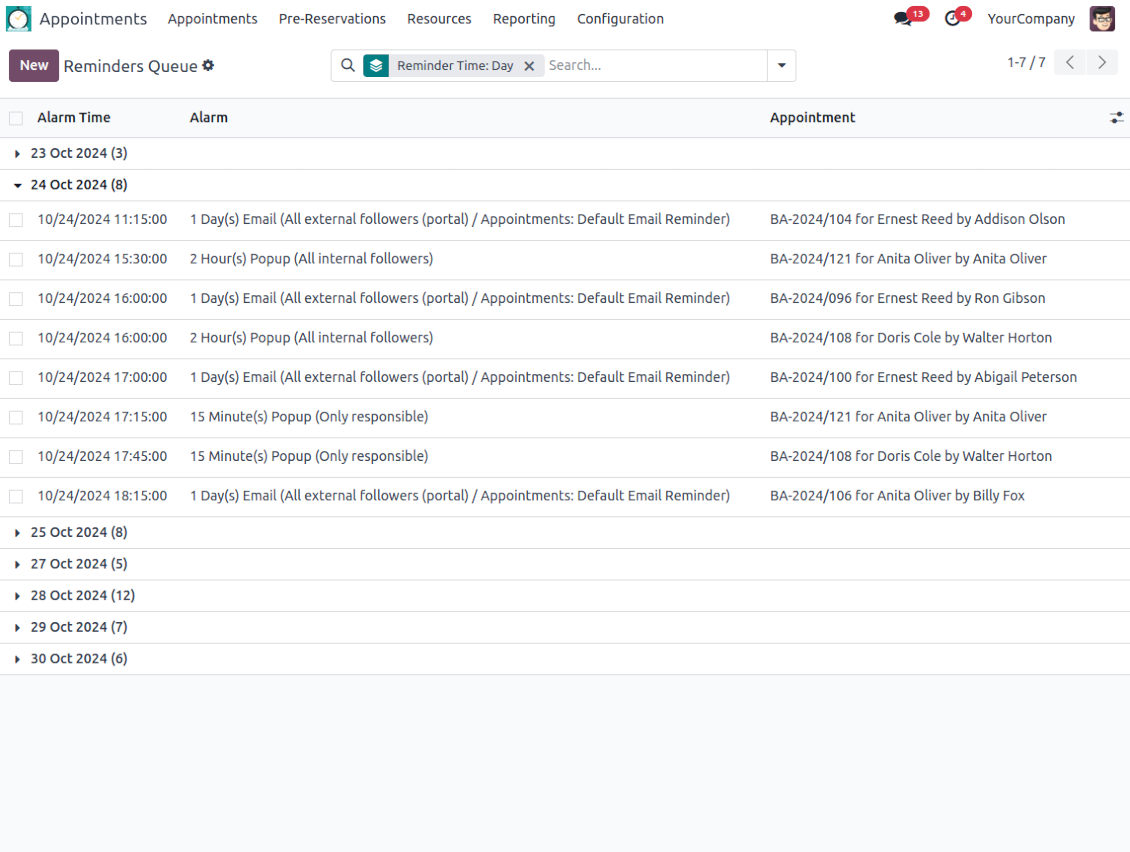
Task: Click the magnifier search icon
Action: pos(348,66)
